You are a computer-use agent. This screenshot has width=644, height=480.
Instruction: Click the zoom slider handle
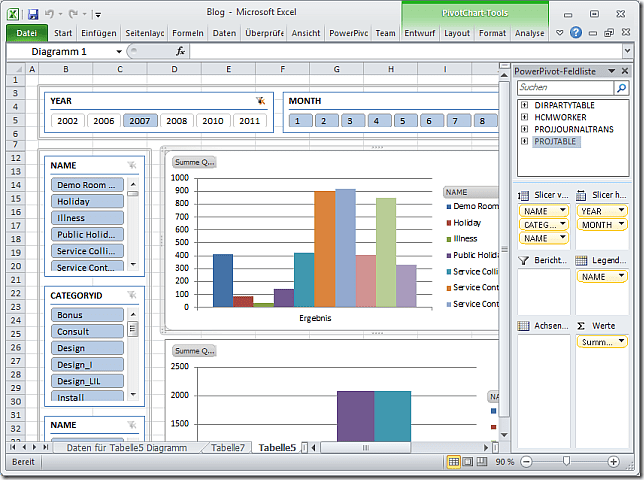566,461
